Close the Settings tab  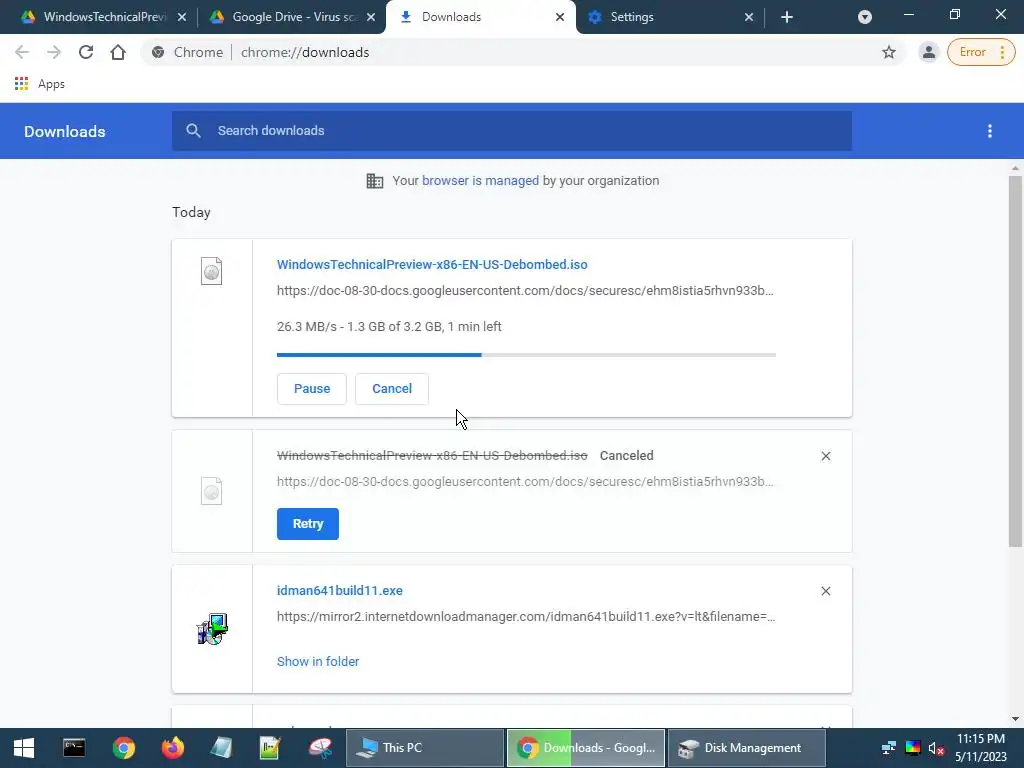click(749, 17)
